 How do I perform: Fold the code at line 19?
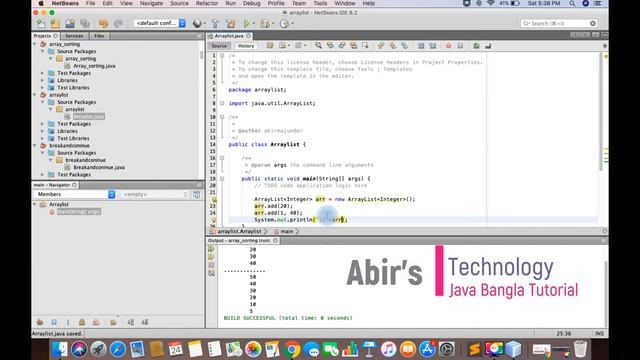222,179
